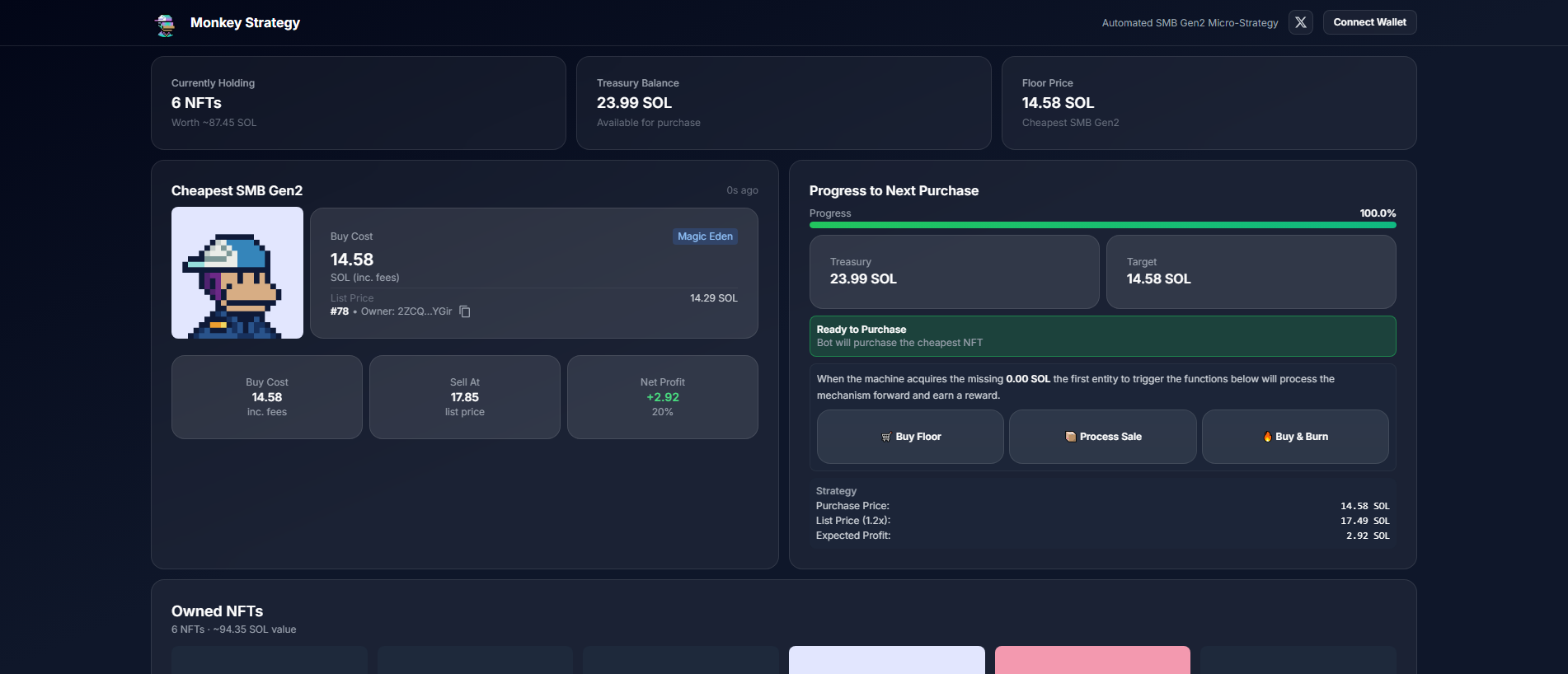Copy owner address with the copy icon
This screenshot has height=674, width=1568.
point(465,311)
